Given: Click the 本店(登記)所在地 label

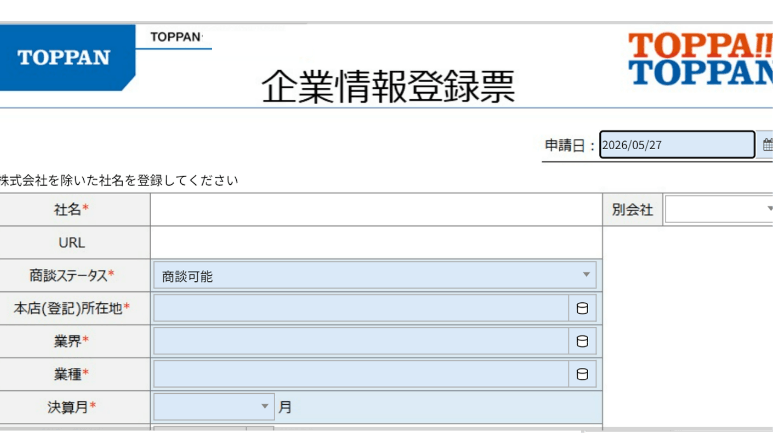Looking at the screenshot, I should click(71, 308).
